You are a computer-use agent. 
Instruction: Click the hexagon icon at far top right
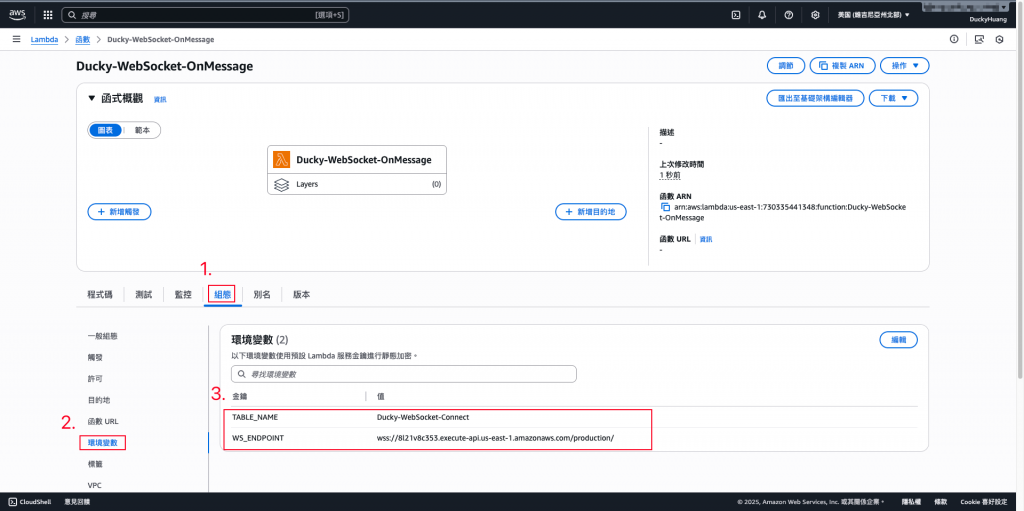[999, 39]
